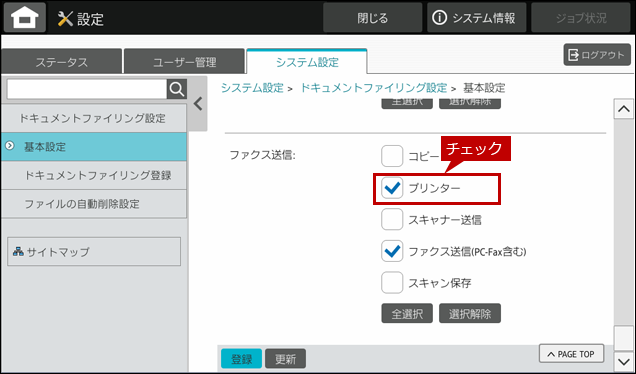Open システム情報 info button

click(x=476, y=17)
